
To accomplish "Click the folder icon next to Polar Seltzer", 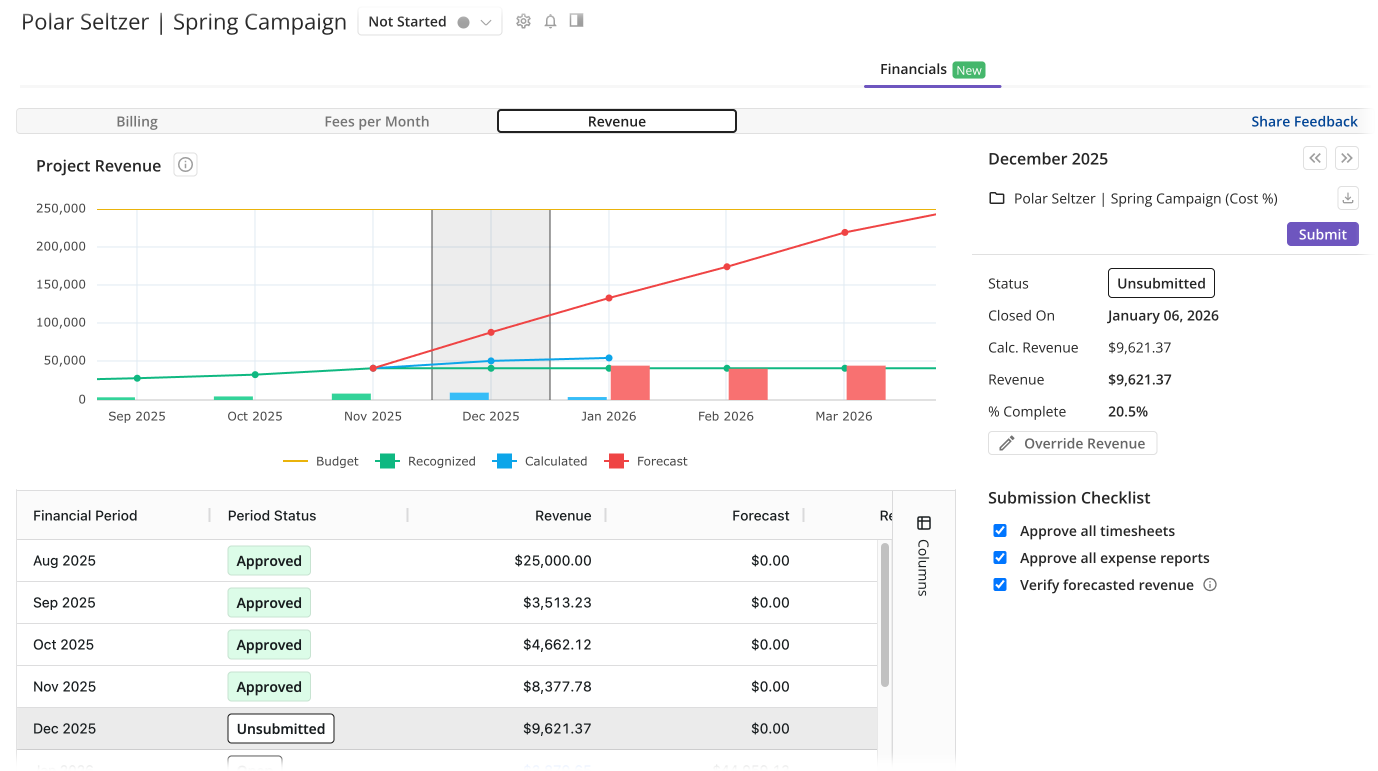I will (996, 198).
